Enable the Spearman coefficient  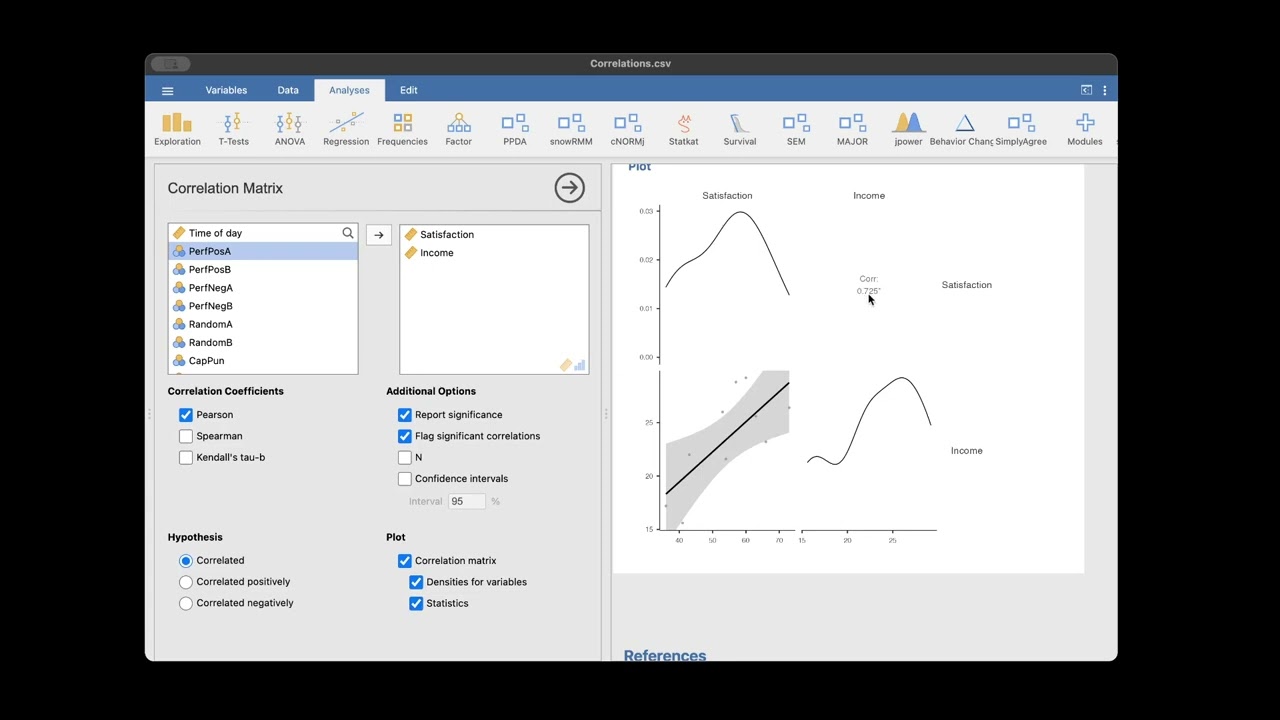click(186, 436)
